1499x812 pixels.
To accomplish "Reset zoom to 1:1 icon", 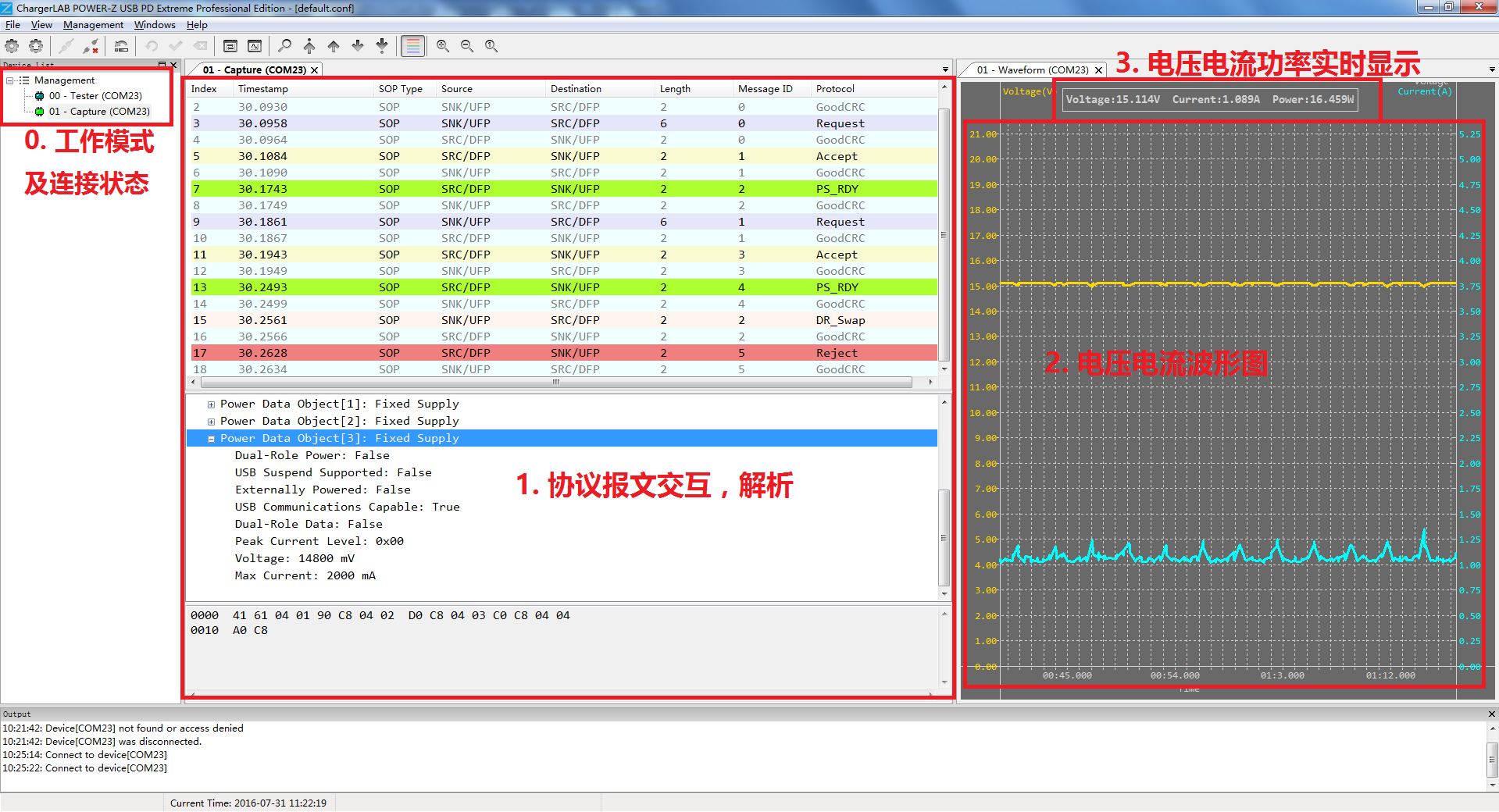I will (491, 46).
